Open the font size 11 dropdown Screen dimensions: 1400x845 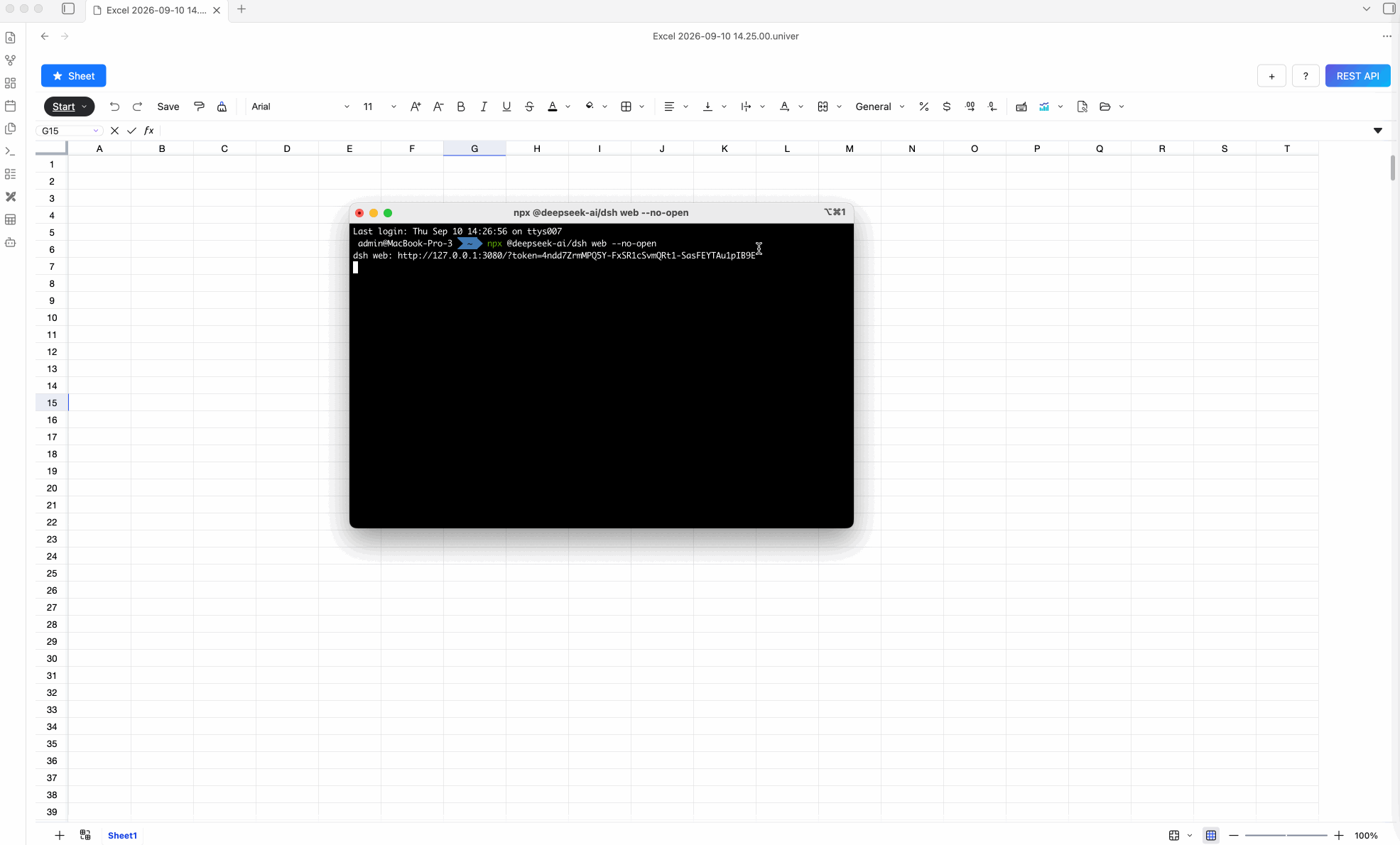[379, 107]
